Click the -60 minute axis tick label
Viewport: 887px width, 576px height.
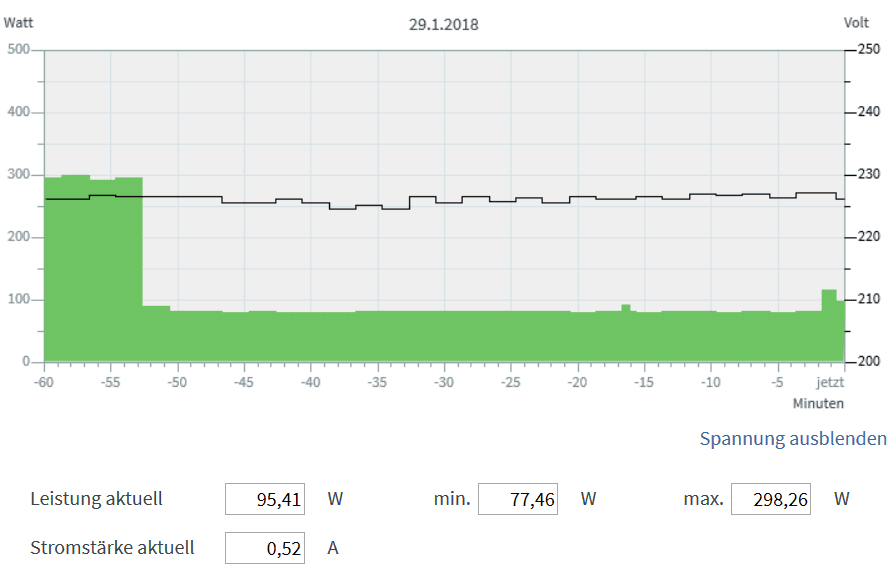[x=43, y=382]
